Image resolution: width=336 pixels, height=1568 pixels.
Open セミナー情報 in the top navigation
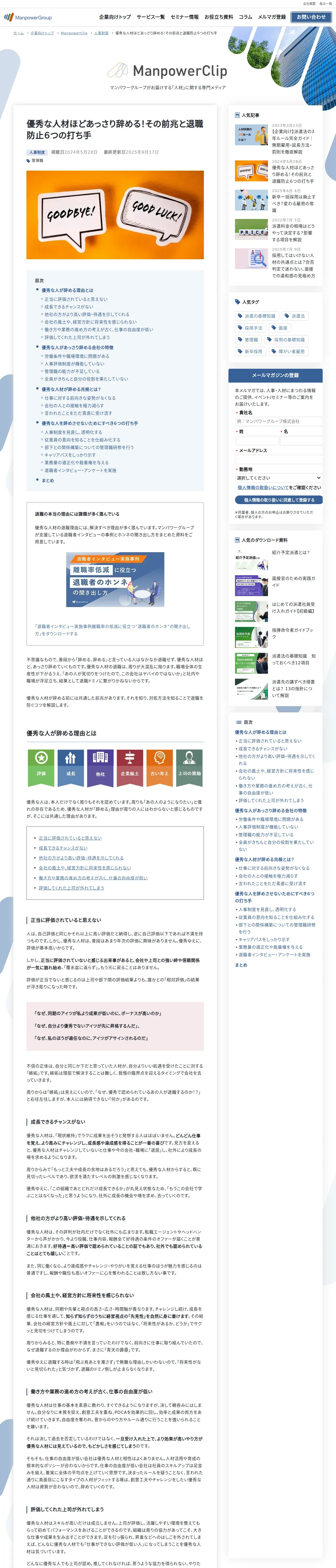[184, 17]
